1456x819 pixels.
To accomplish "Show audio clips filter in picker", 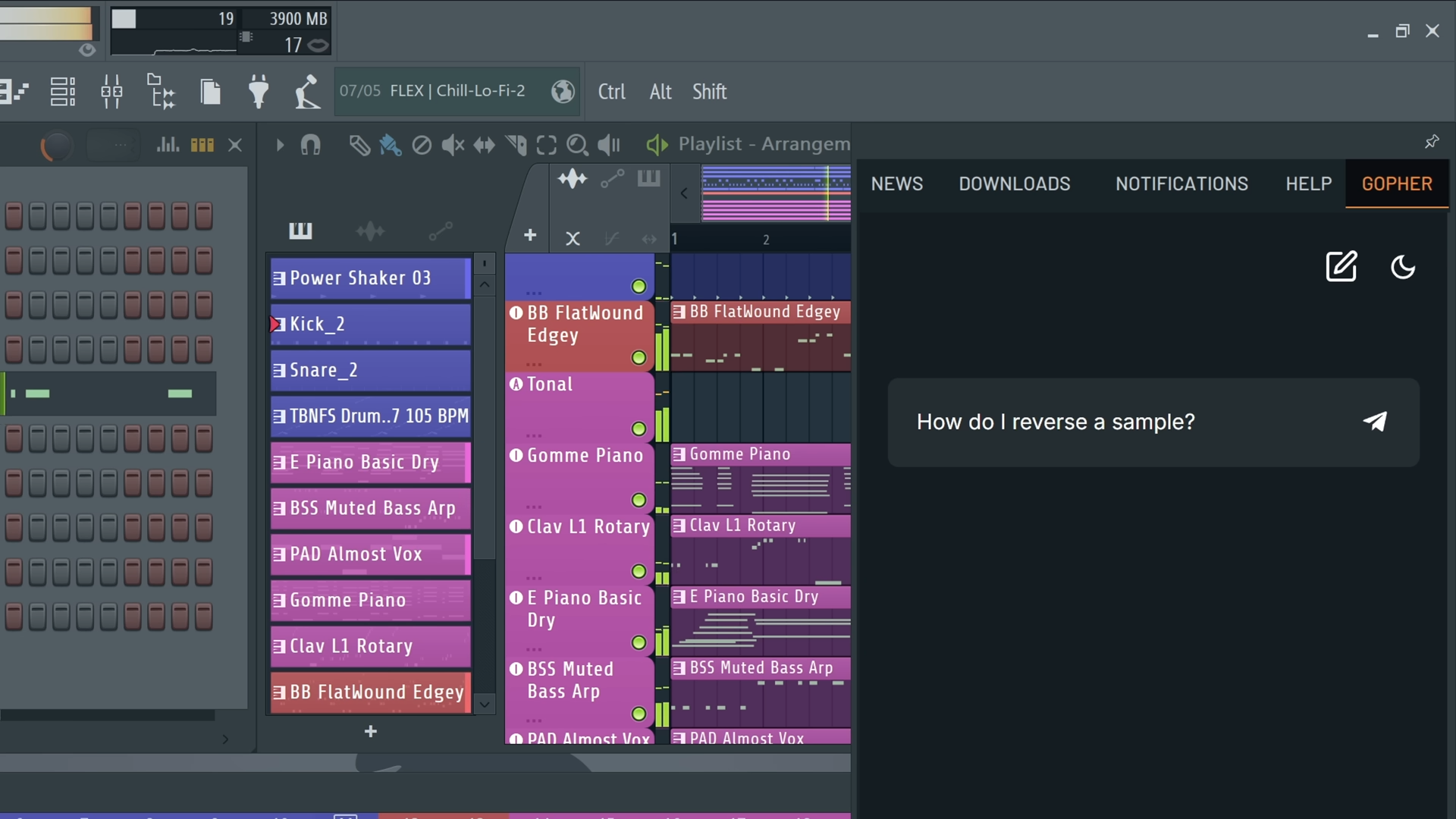I will click(370, 231).
